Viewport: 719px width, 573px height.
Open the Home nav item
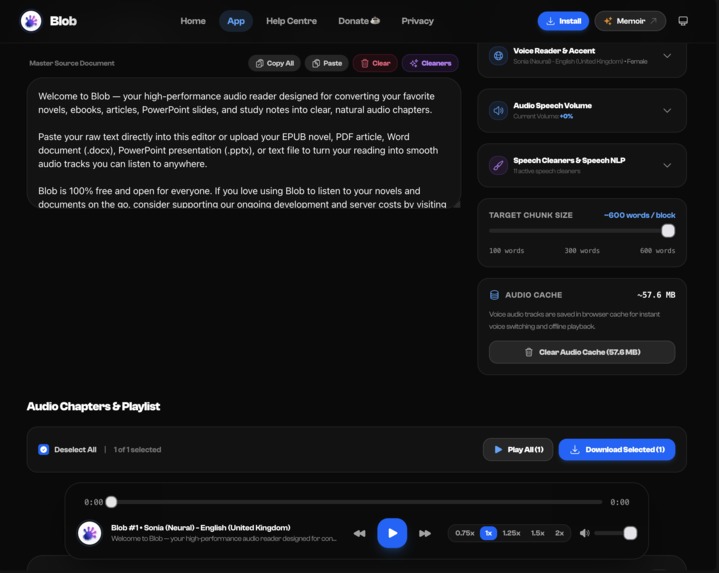pos(193,21)
